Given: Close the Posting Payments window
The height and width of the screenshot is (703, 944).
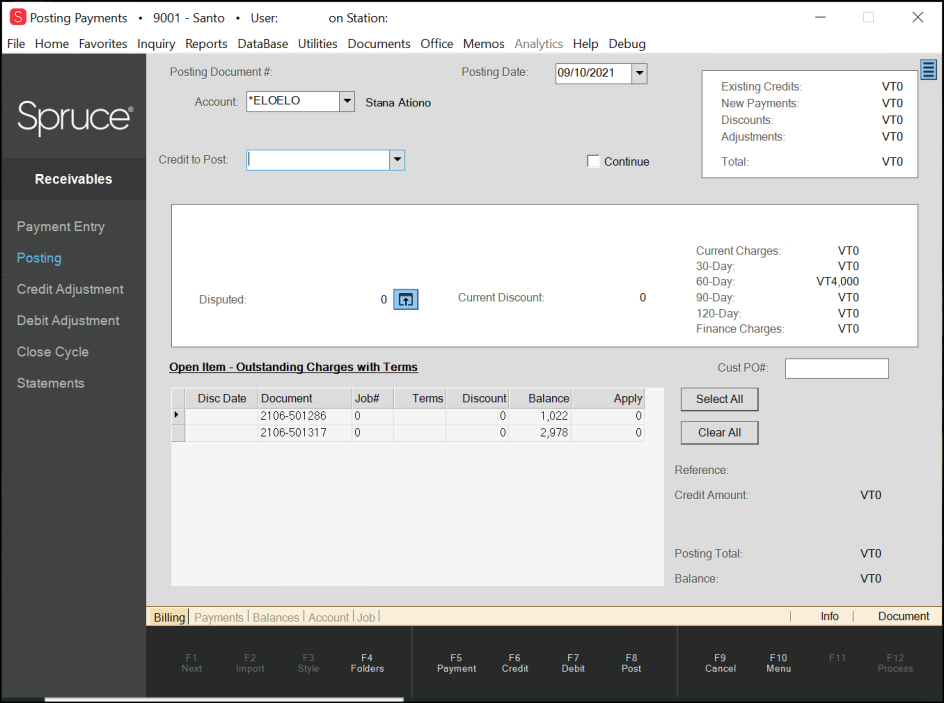Looking at the screenshot, I should [918, 17].
